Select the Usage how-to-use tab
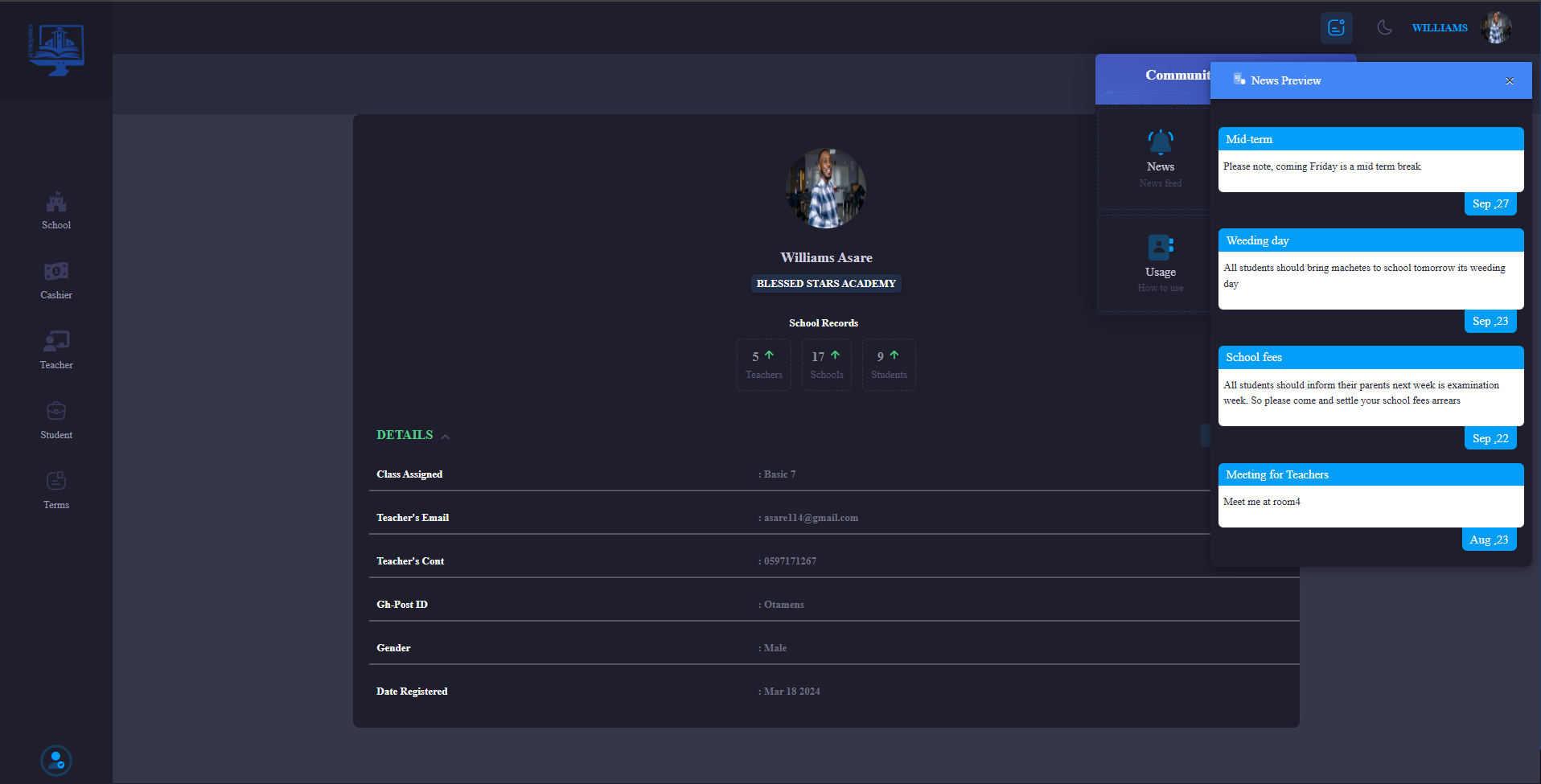Screen dimensions: 1541x784 point(1160,263)
